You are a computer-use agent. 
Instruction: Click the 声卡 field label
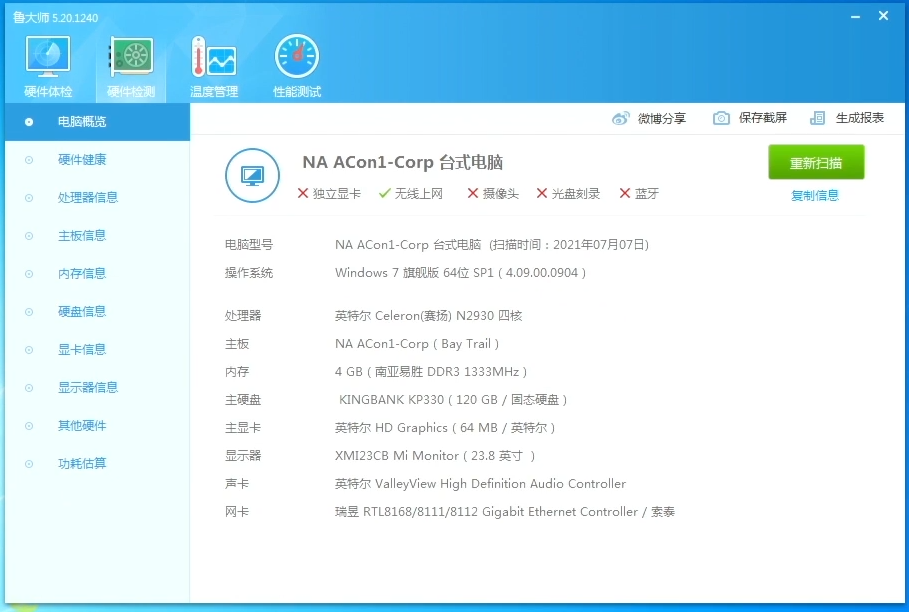237,484
